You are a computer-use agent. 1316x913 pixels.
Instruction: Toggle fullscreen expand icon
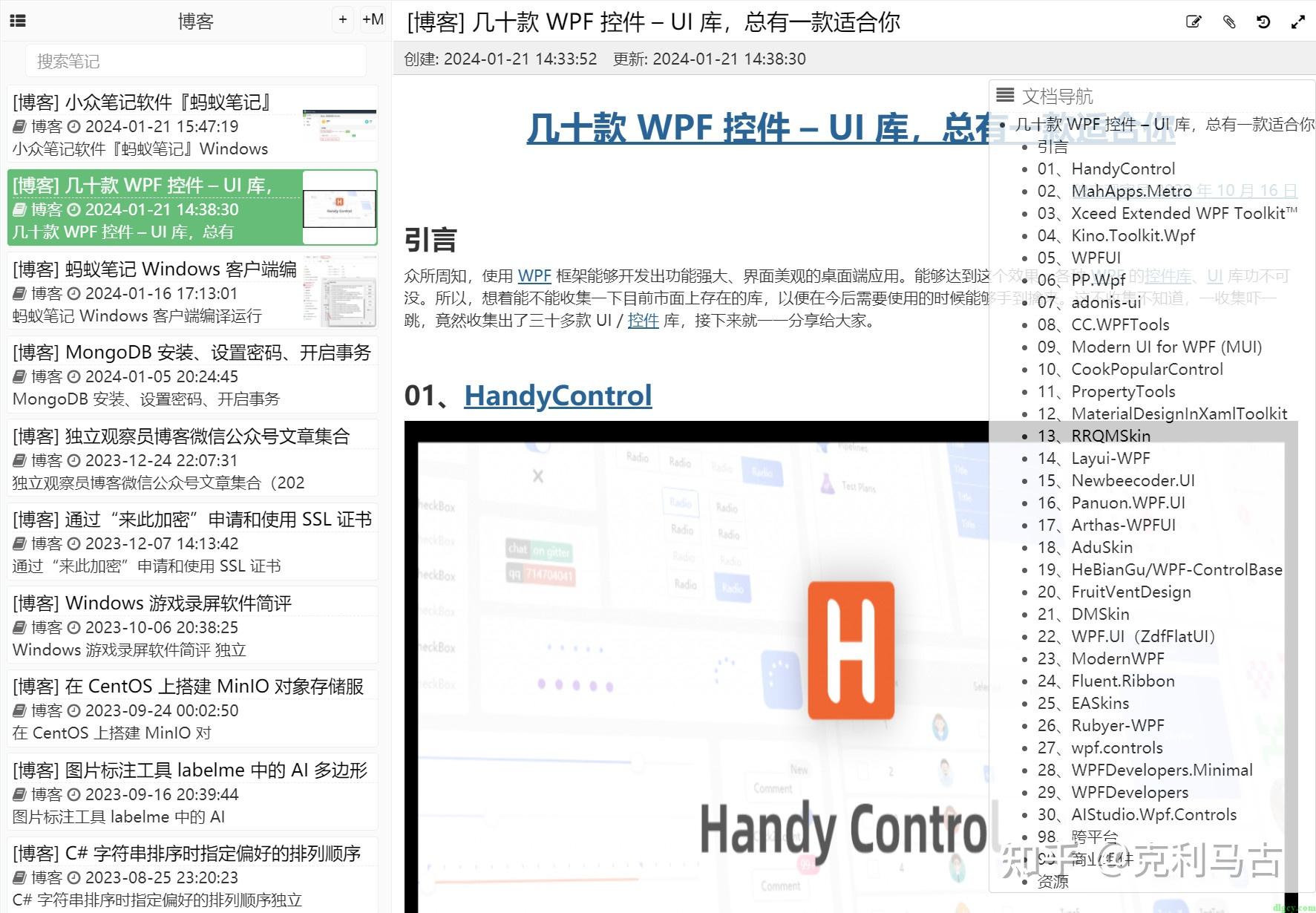pyautogui.click(x=1298, y=22)
